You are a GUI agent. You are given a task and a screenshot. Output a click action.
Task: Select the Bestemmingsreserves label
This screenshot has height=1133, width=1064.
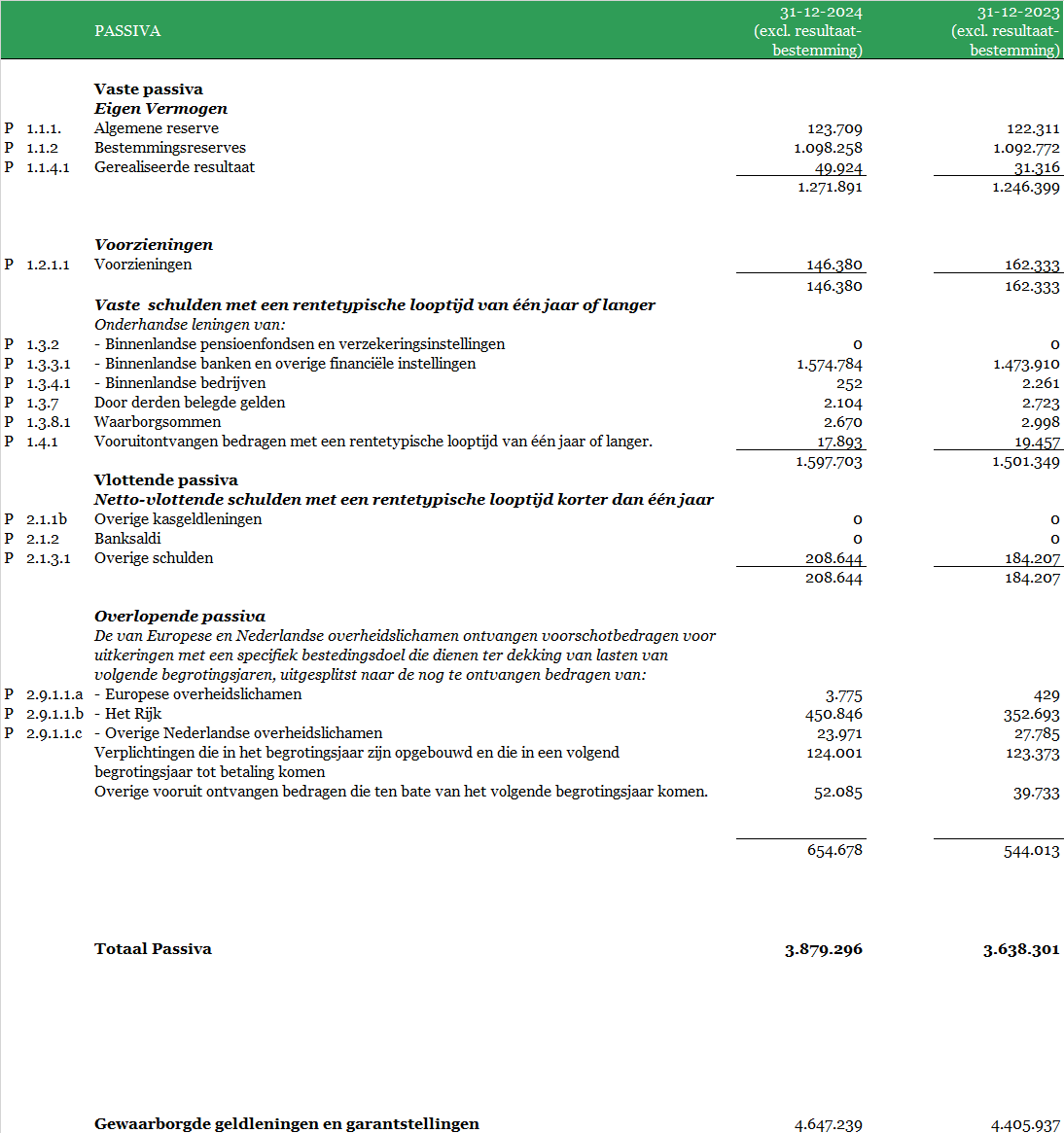point(170,148)
